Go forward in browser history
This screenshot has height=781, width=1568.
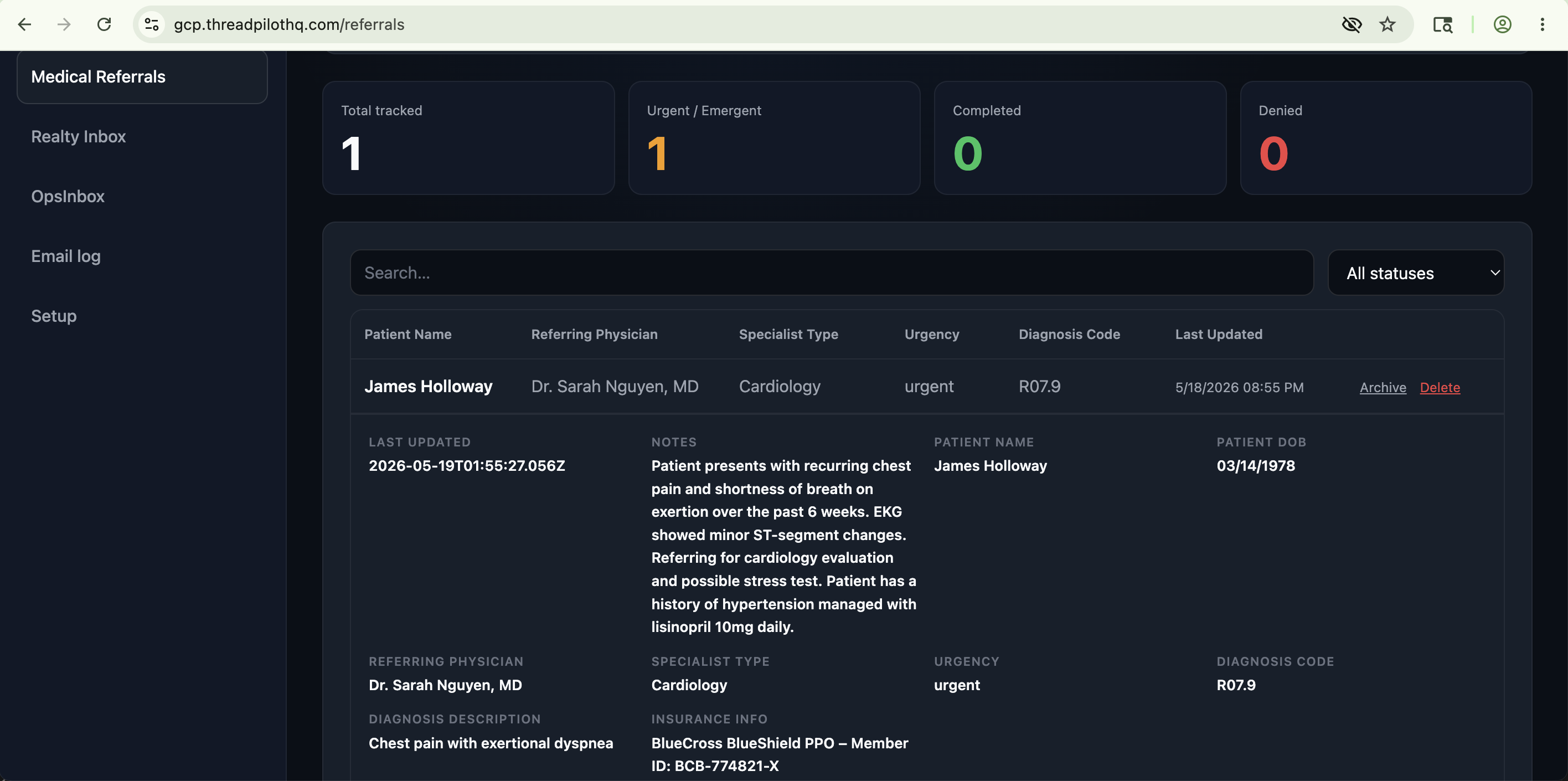64,24
